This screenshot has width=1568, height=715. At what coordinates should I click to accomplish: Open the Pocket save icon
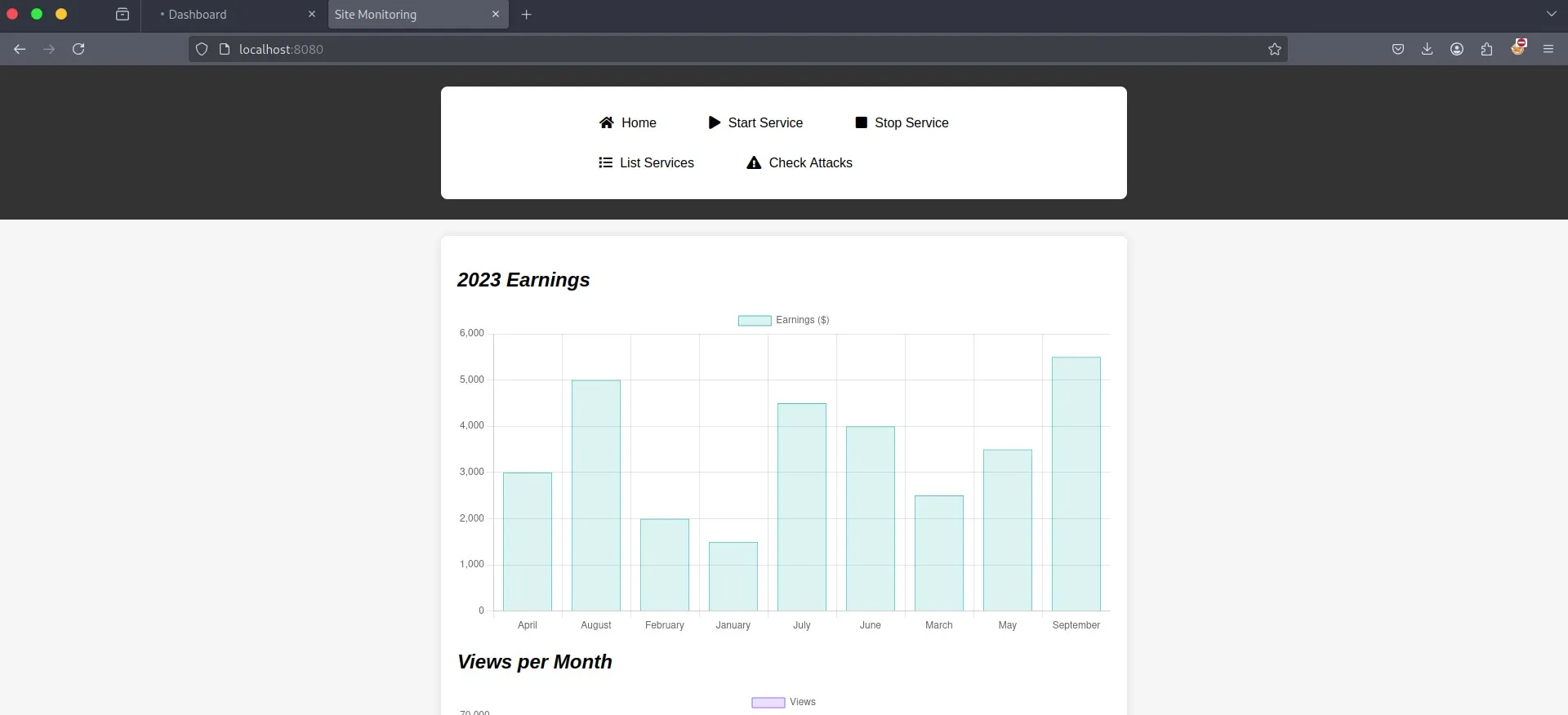pyautogui.click(x=1398, y=49)
